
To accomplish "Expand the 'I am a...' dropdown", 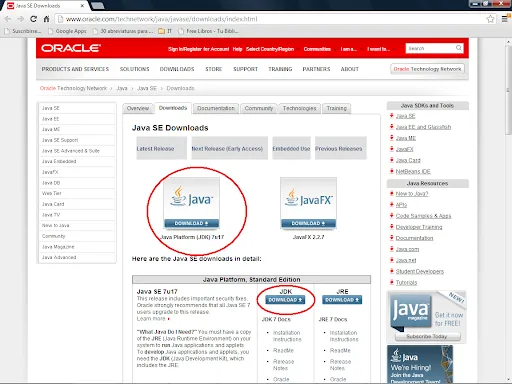I will [350, 49].
